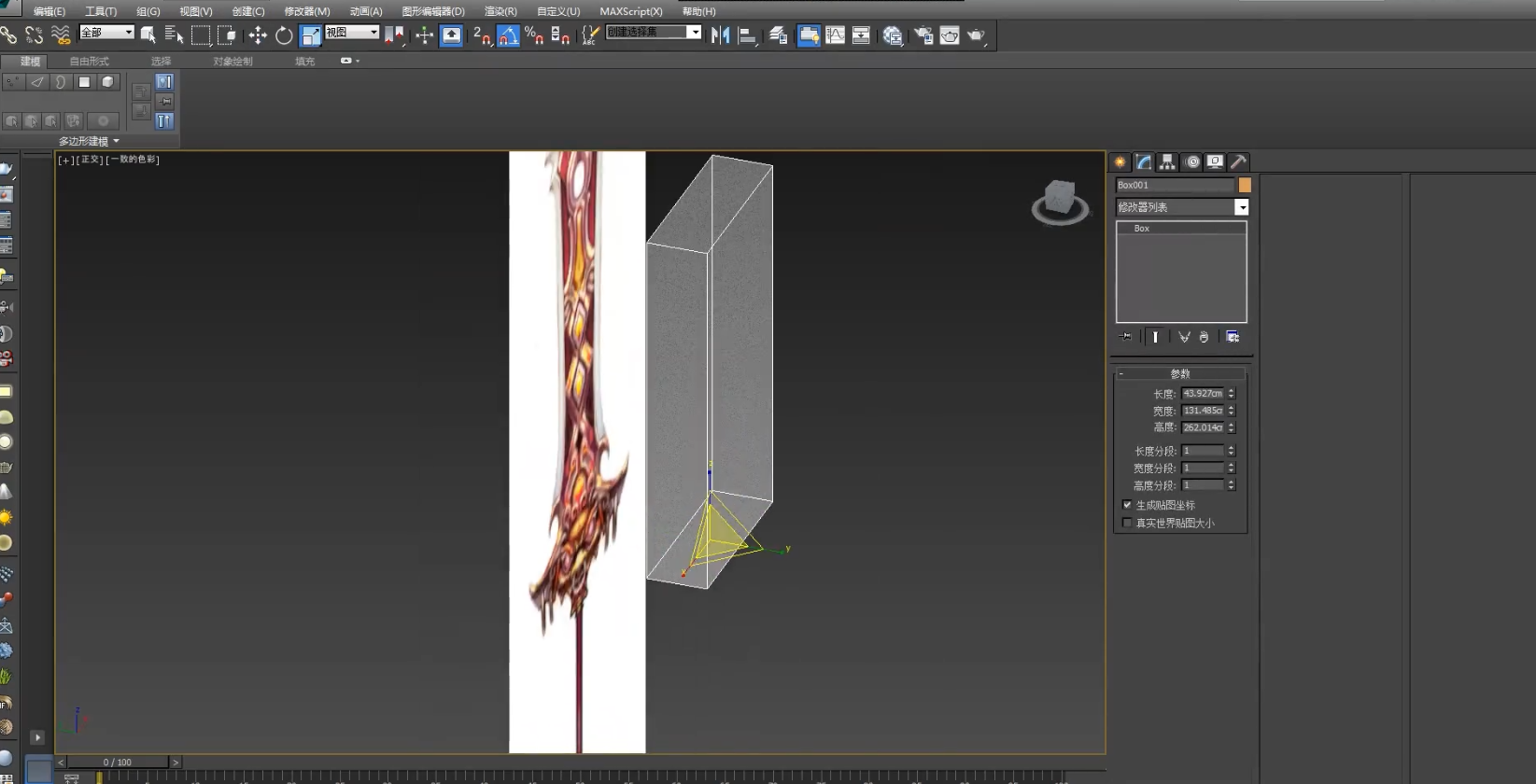This screenshot has height=784, width=1536.
Task: Click the Box001 object color swatch
Action: (1245, 185)
